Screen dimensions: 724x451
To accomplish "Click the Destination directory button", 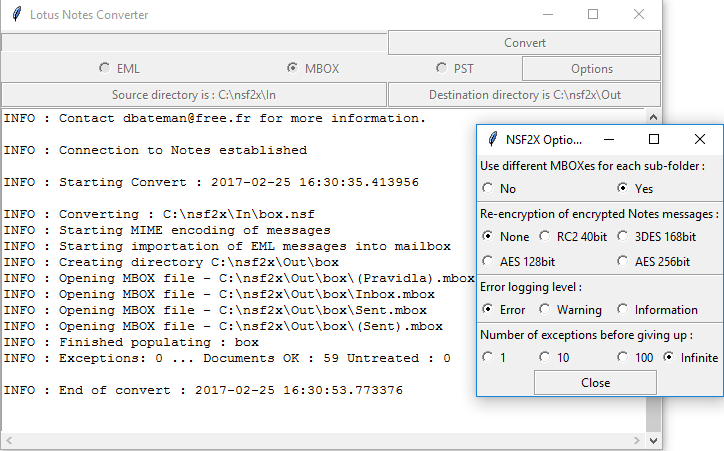I will click(525, 95).
